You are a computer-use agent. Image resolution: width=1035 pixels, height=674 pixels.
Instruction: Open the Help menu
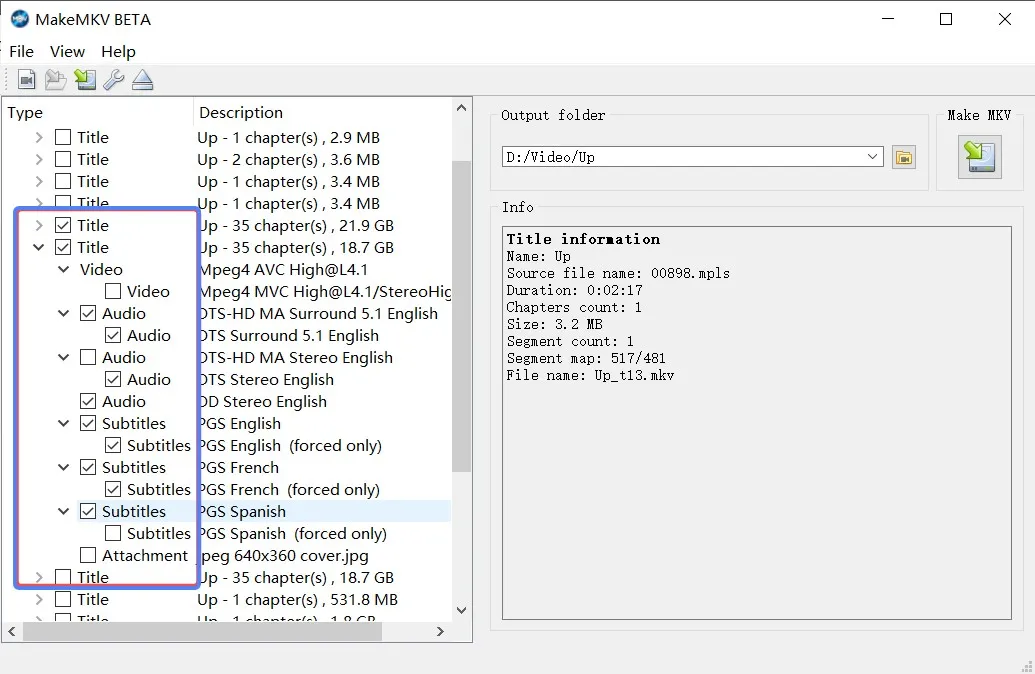coord(118,51)
